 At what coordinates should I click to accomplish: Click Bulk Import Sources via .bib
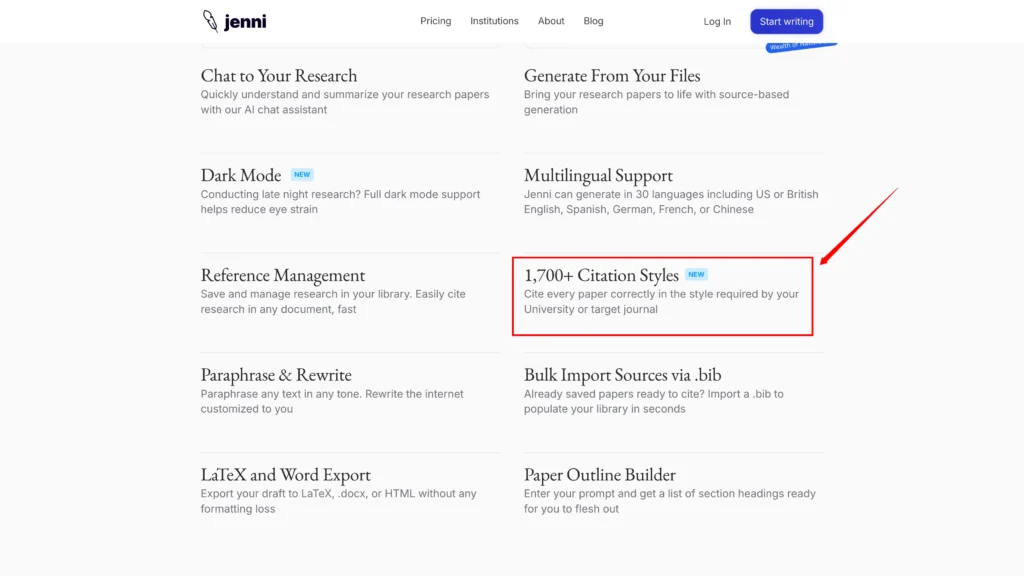[x=622, y=376]
